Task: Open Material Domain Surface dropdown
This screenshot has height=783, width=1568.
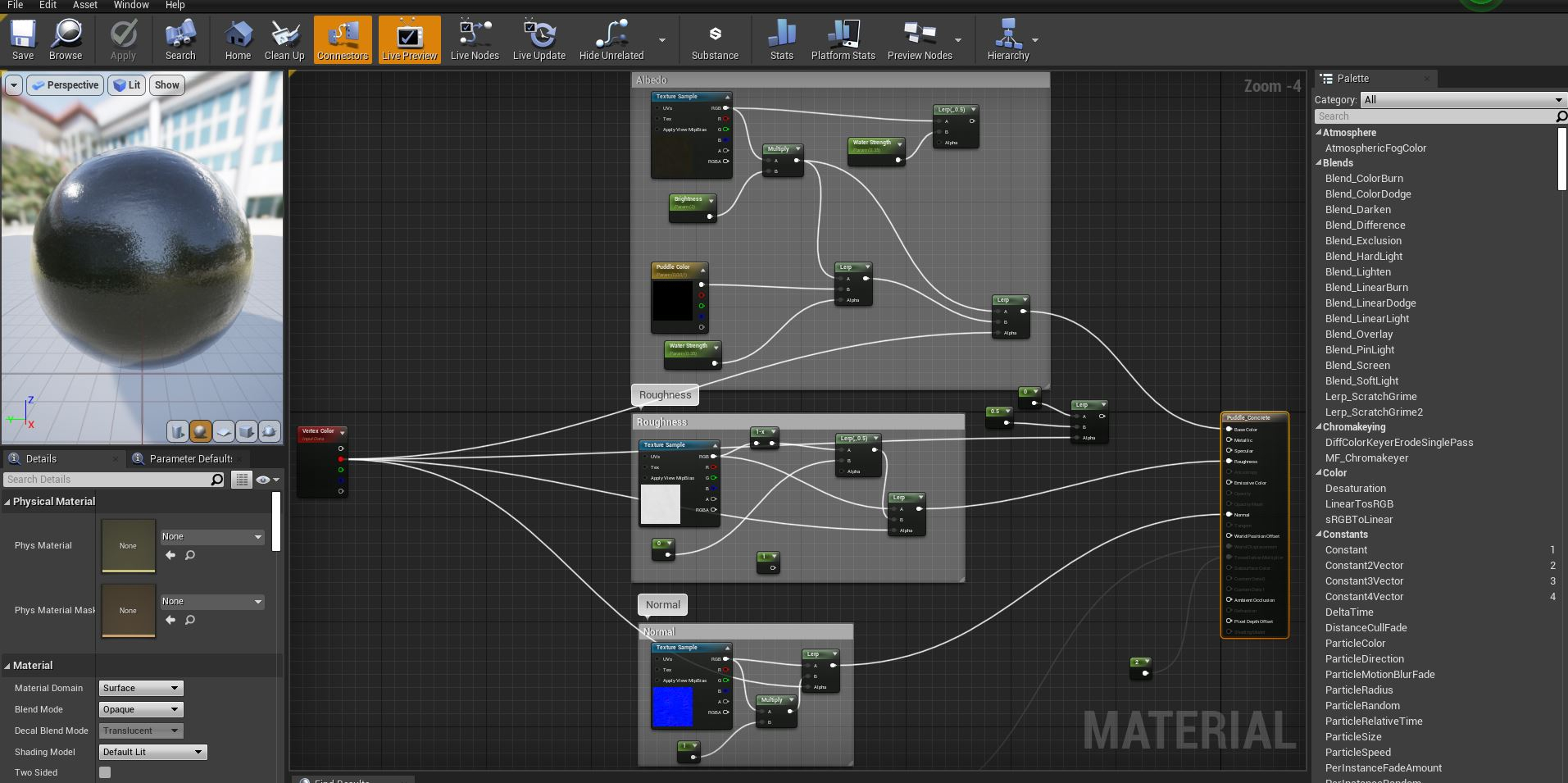Action: [141, 688]
